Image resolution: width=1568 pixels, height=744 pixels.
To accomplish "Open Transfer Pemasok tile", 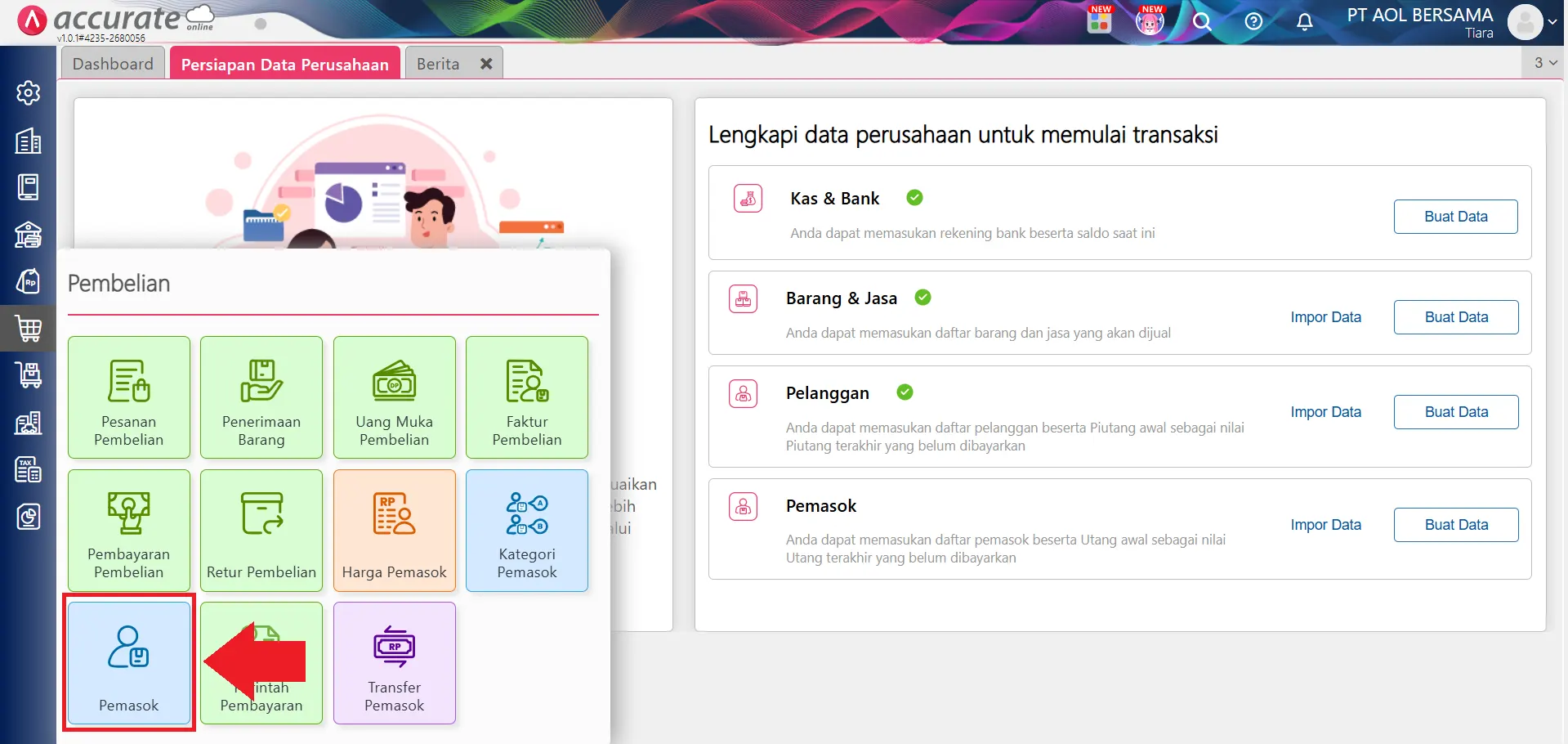I will click(x=395, y=663).
